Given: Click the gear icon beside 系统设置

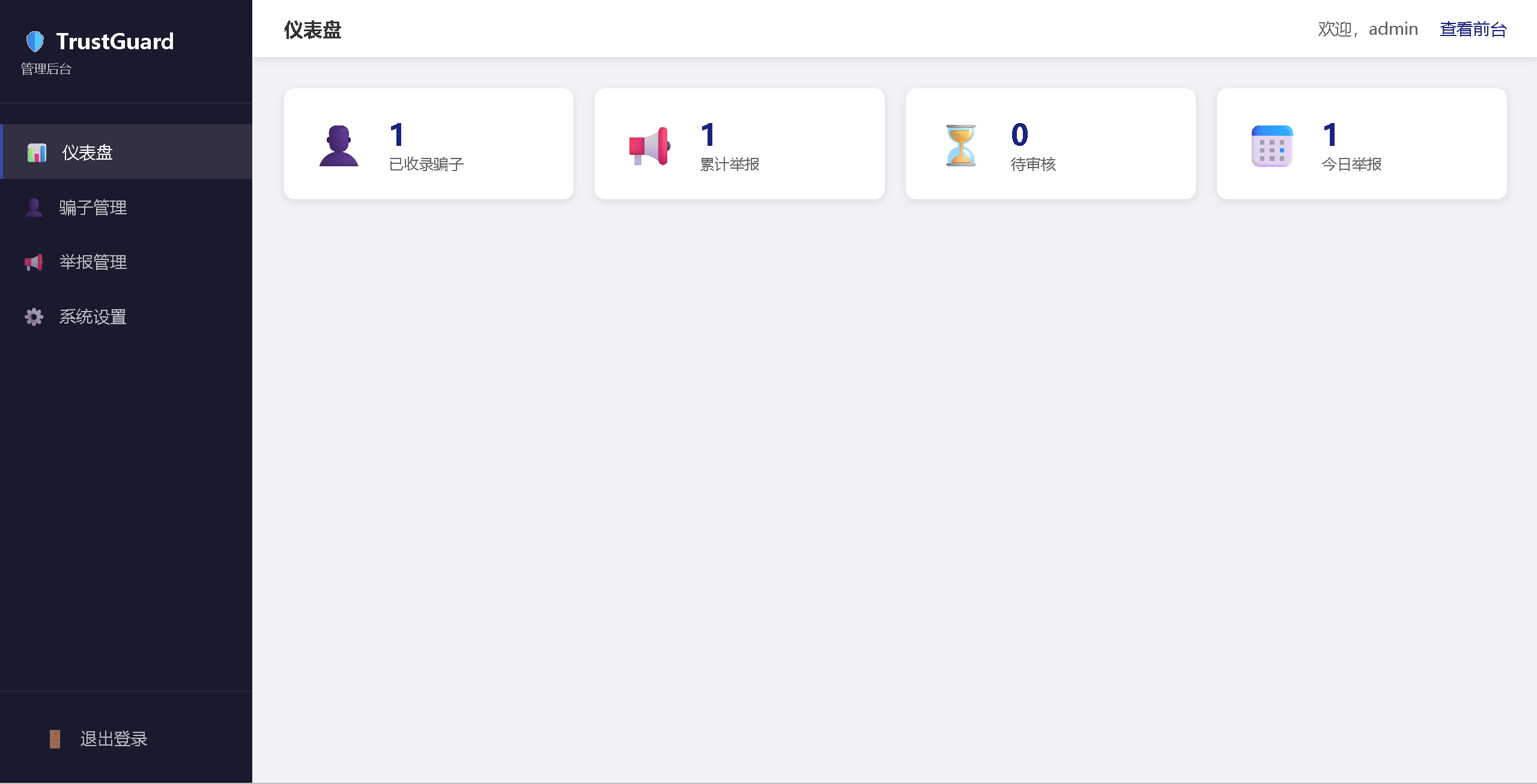Looking at the screenshot, I should (x=34, y=317).
